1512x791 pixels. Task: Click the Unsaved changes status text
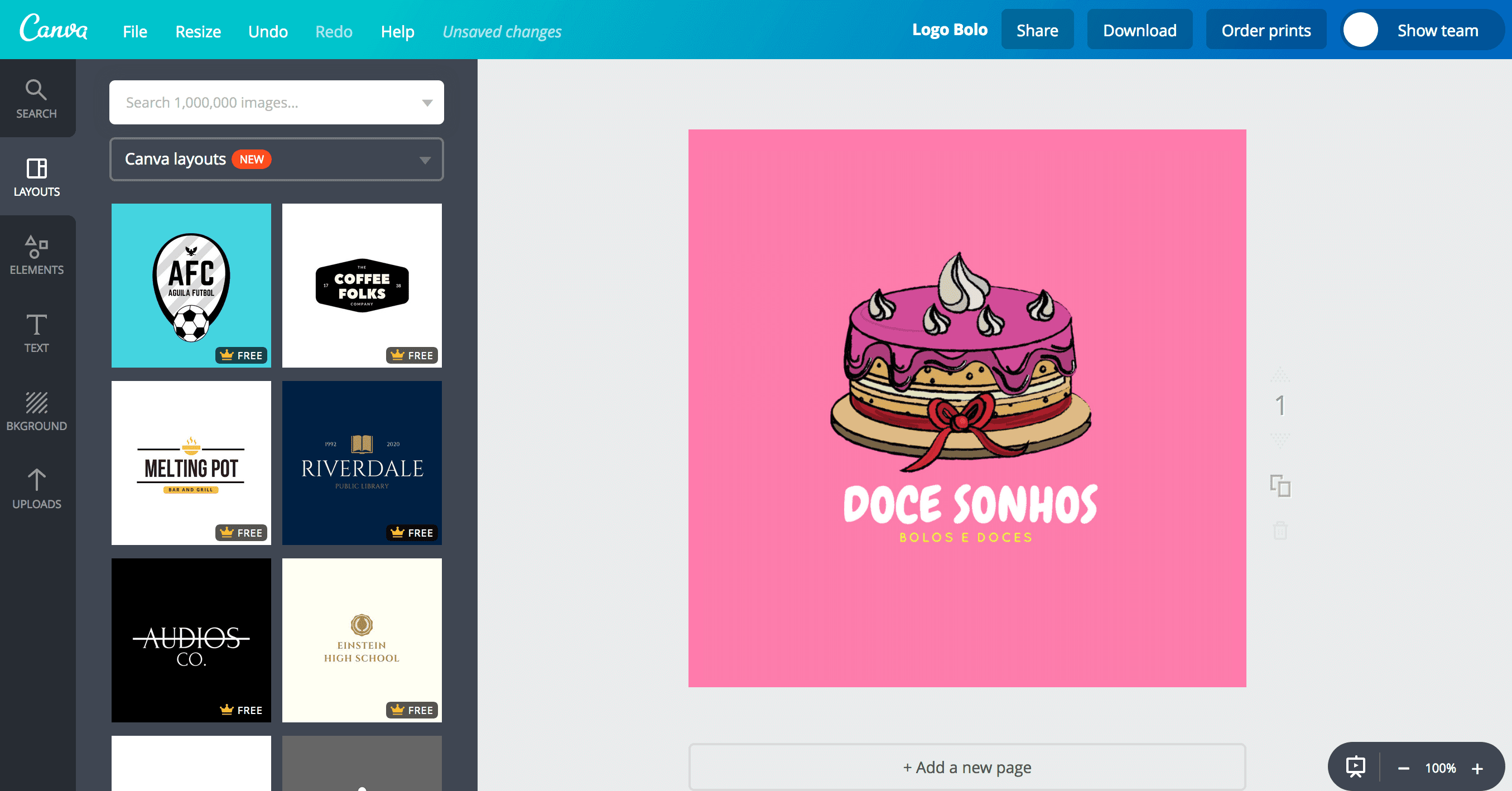(502, 32)
